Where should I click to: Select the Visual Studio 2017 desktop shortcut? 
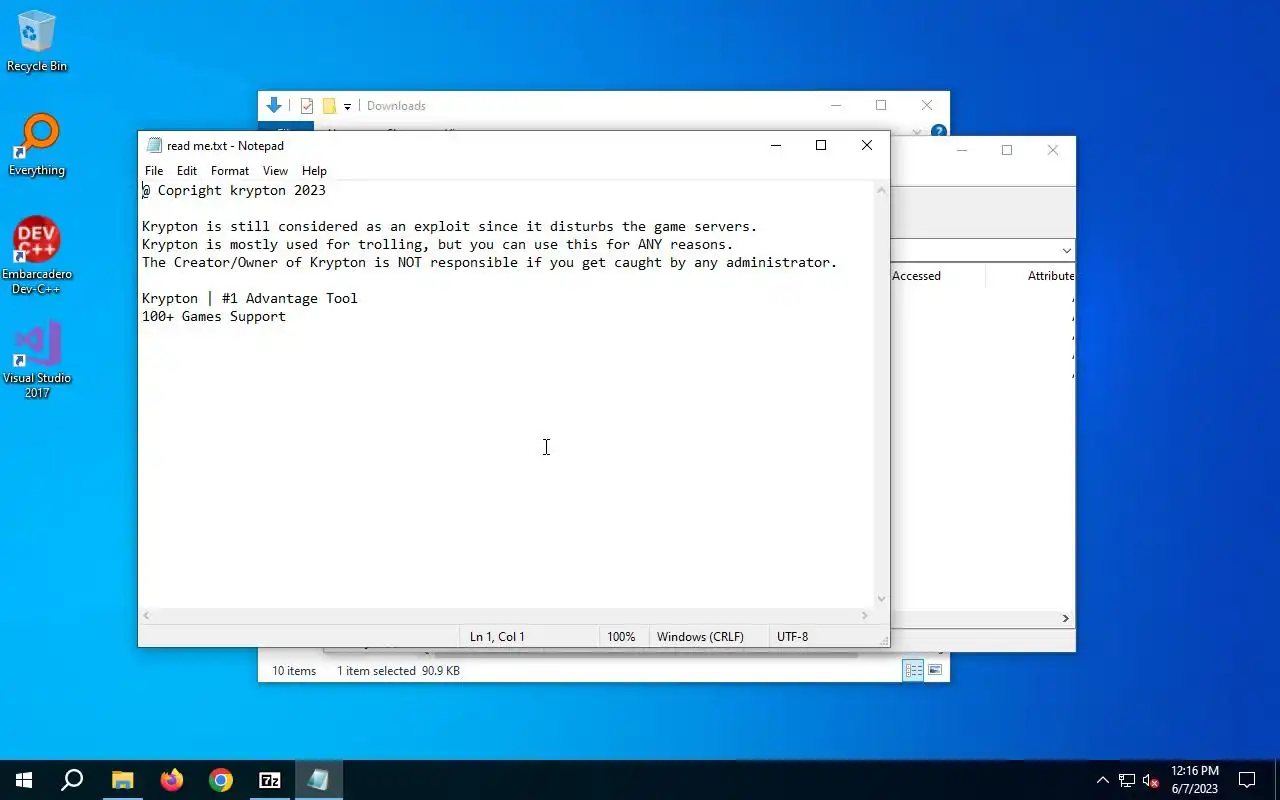click(x=37, y=360)
